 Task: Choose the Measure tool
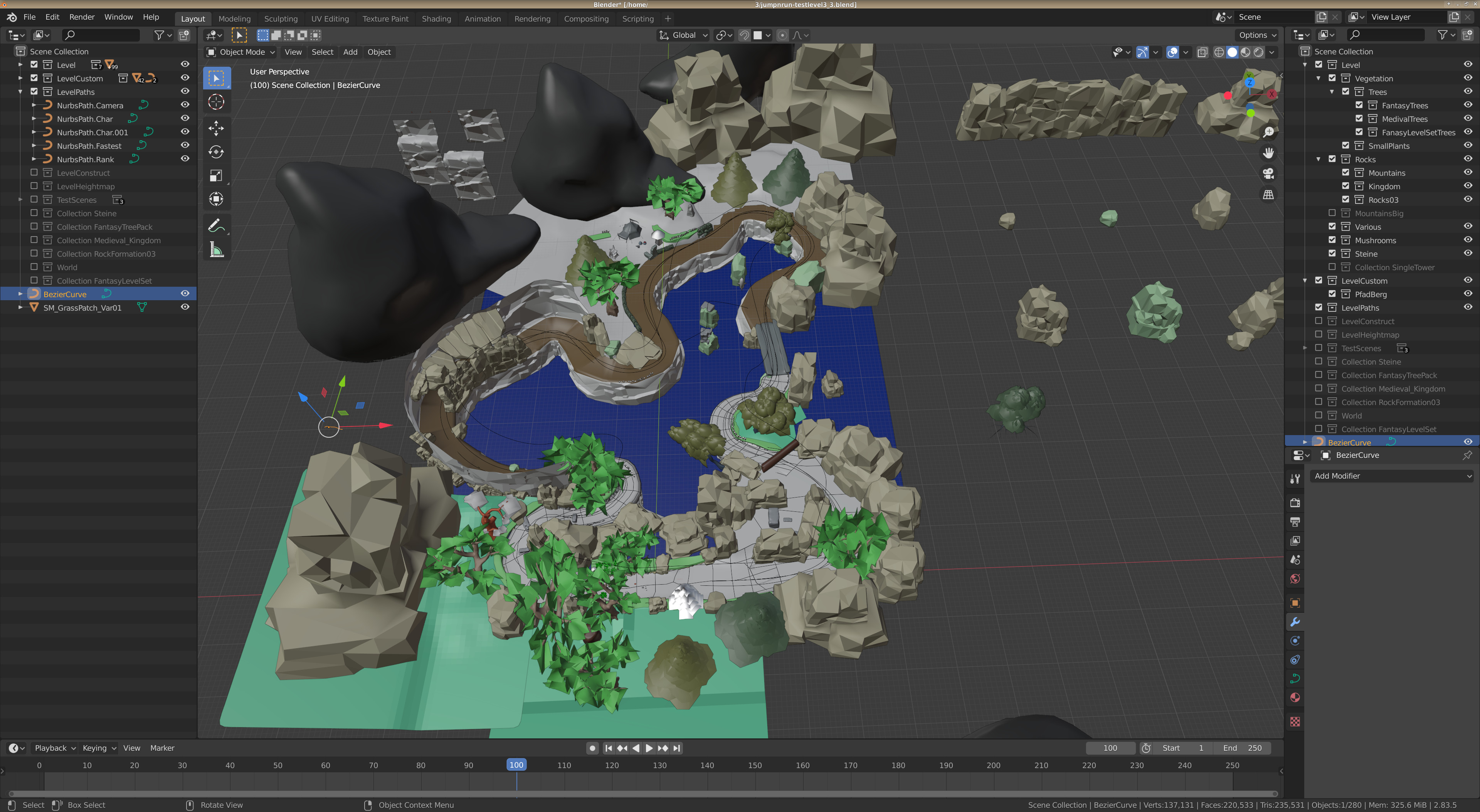[x=216, y=250]
